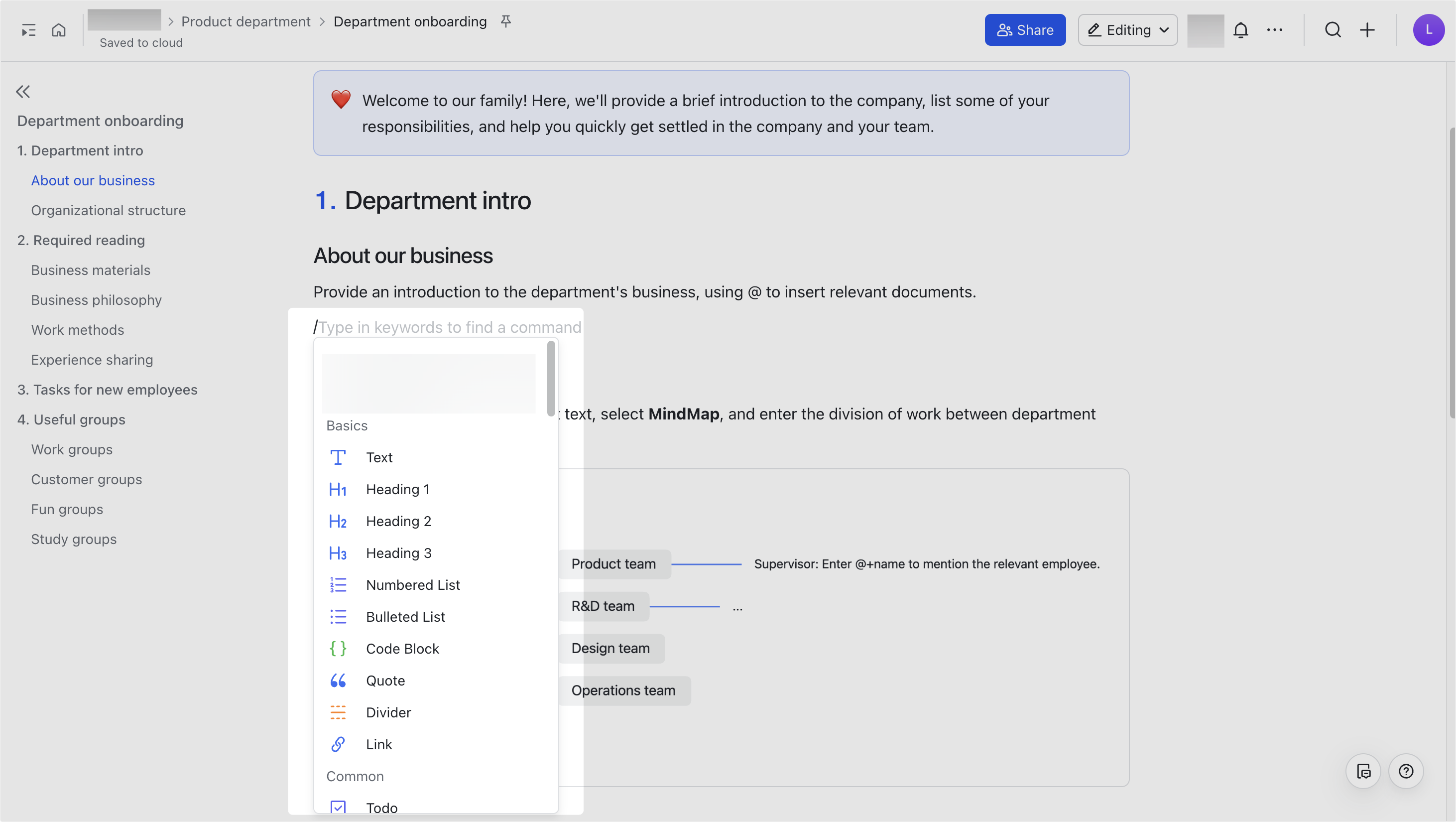Open Product department breadcrumb link

click(246, 21)
